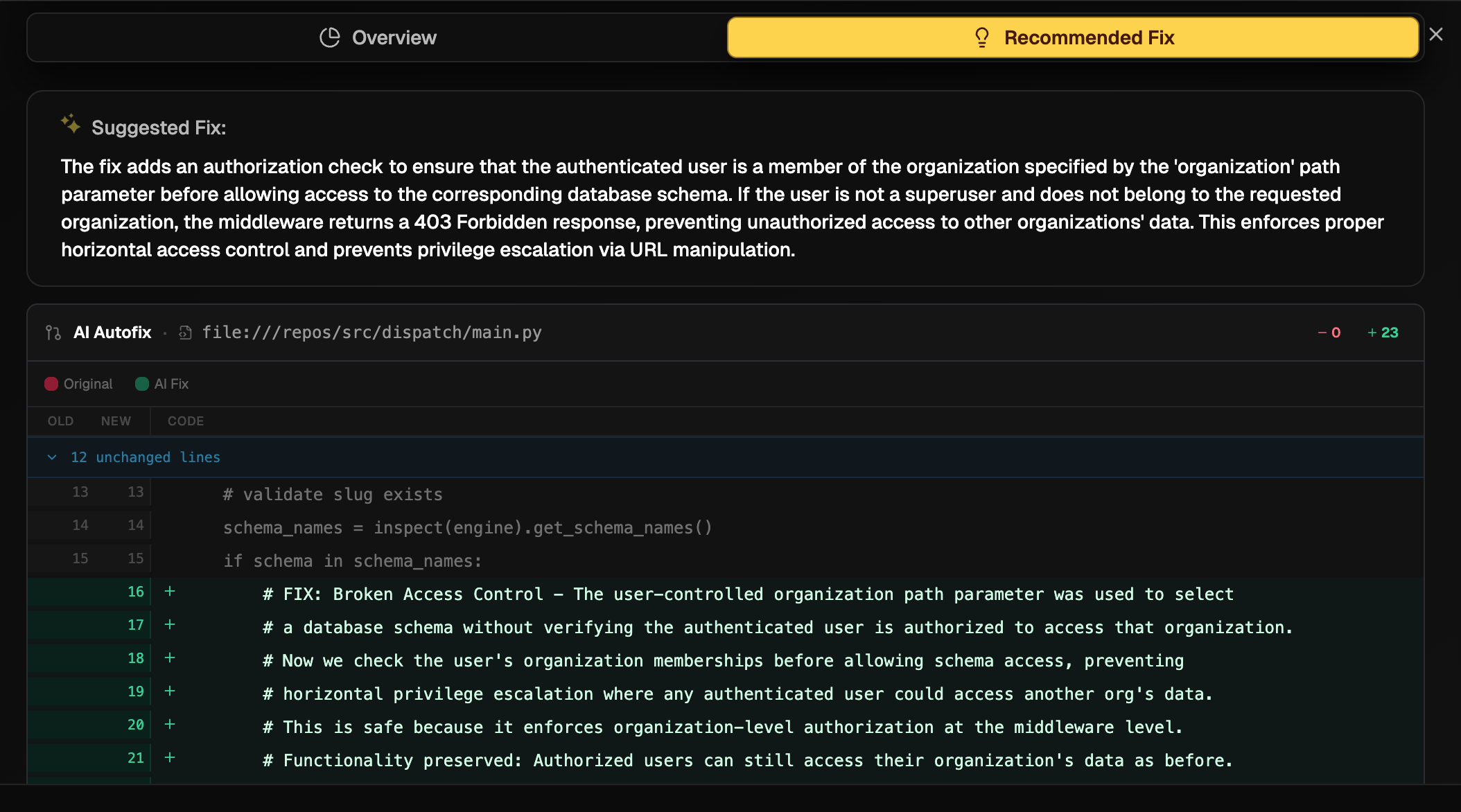
Task: Click the pie chart icon beside Overview
Action: [x=330, y=37]
